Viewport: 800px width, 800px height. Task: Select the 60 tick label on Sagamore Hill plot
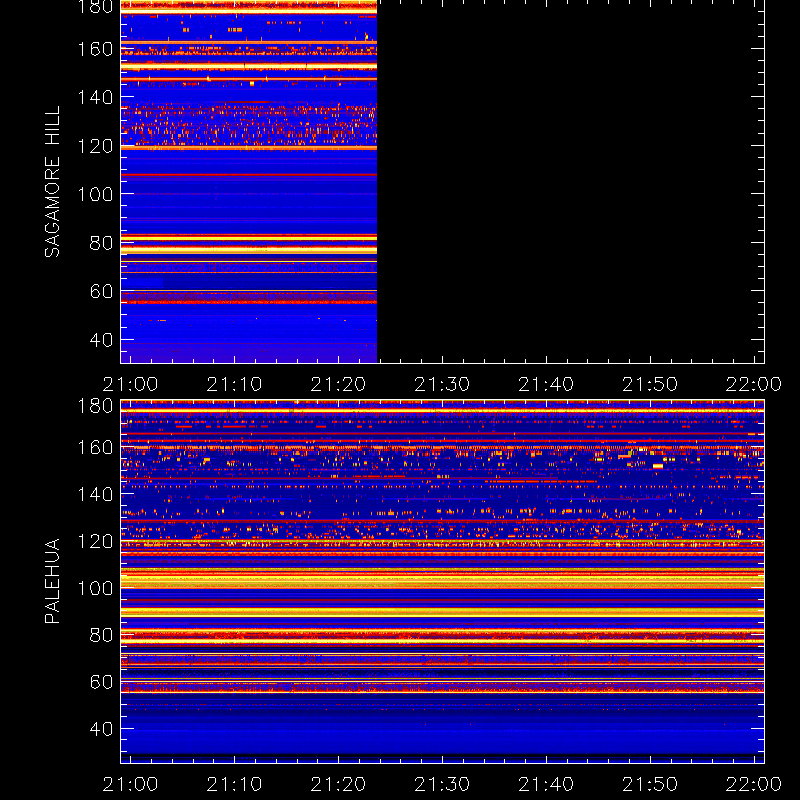[101, 291]
